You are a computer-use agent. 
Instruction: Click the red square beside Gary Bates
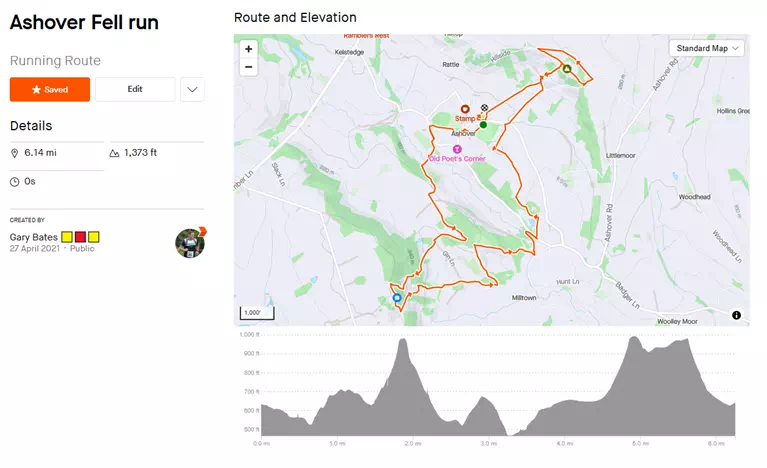pos(81,237)
